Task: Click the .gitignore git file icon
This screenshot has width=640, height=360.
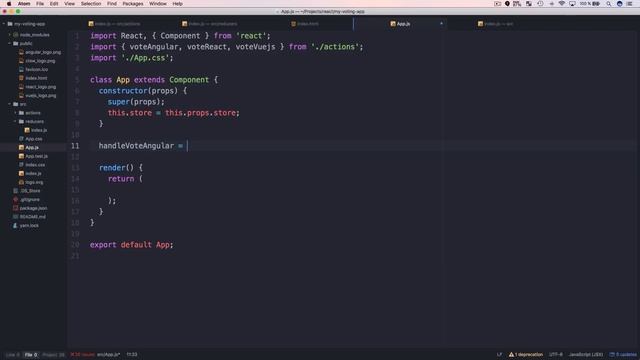Action: click(x=16, y=200)
